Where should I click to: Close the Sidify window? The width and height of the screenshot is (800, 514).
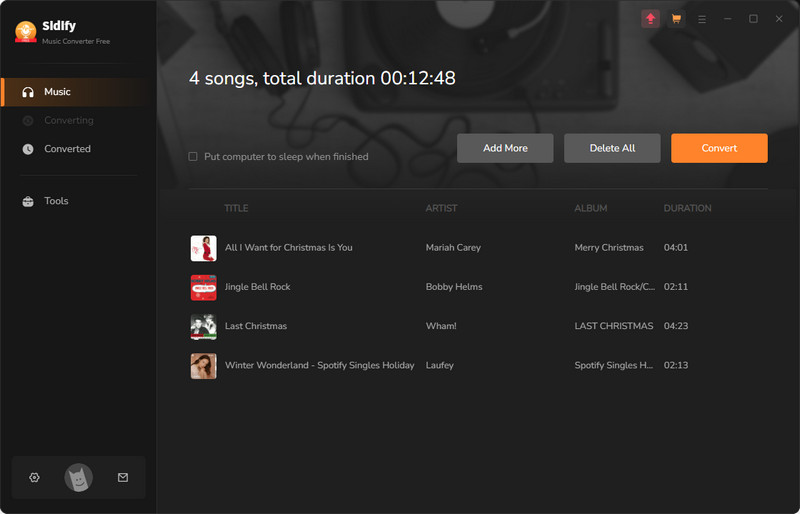pos(779,19)
